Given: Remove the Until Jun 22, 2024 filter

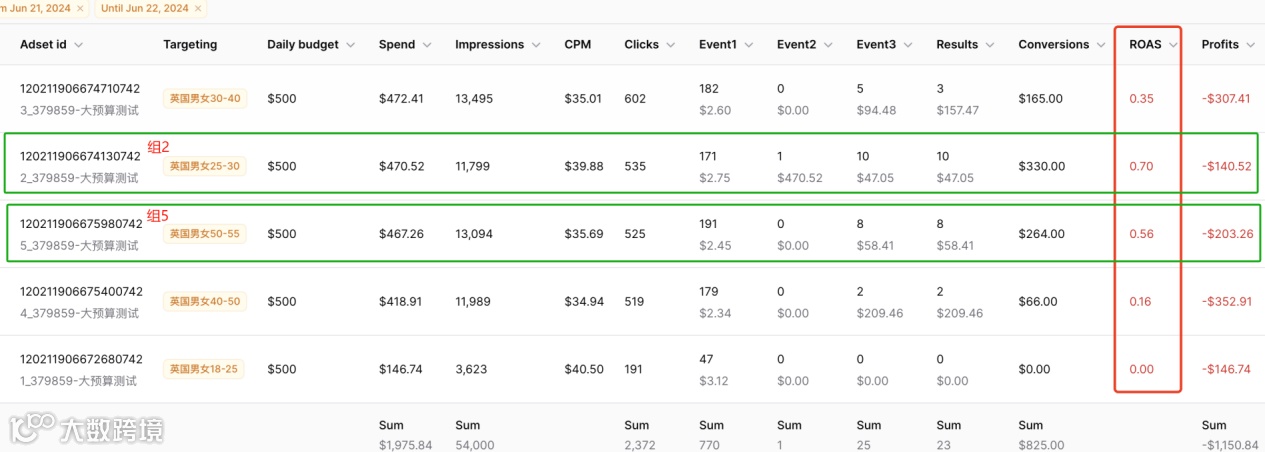Looking at the screenshot, I should [x=198, y=8].
